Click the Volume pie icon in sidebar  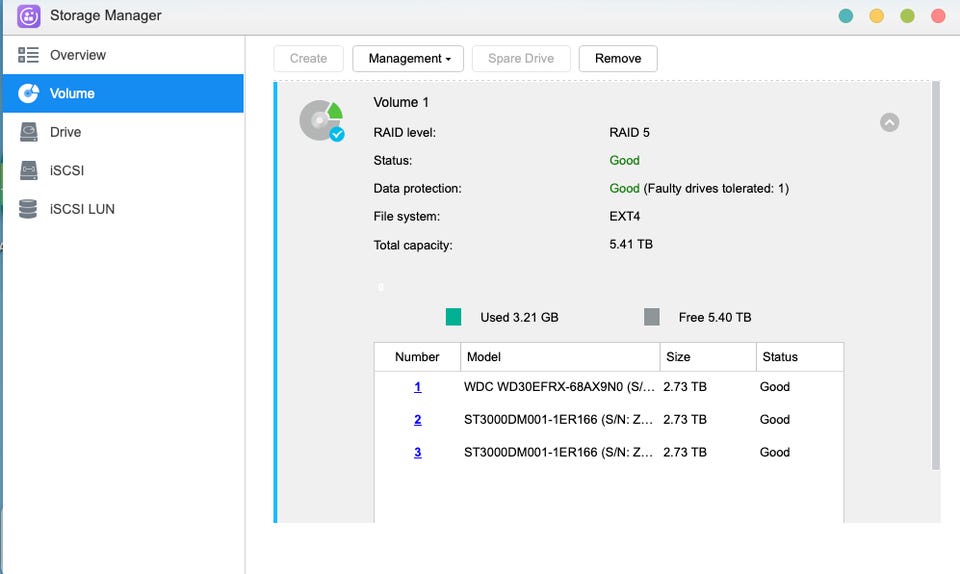tap(29, 93)
